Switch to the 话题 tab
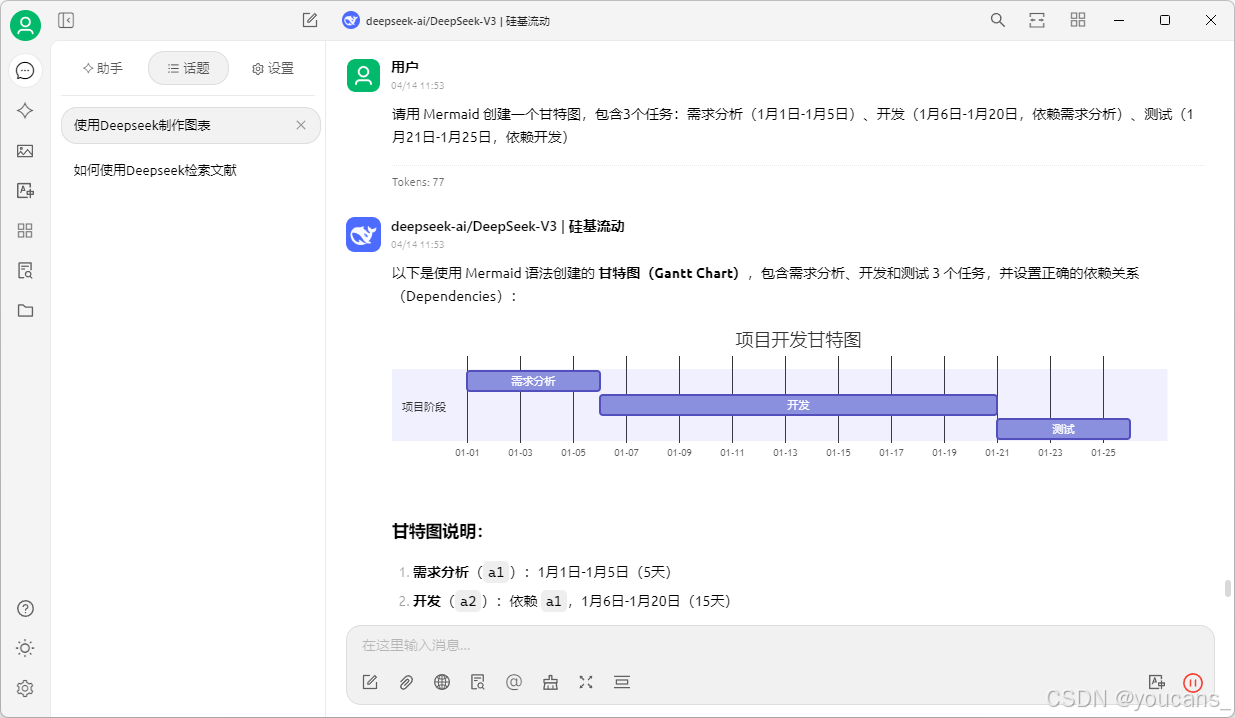Viewport: 1235px width, 718px height. click(188, 68)
